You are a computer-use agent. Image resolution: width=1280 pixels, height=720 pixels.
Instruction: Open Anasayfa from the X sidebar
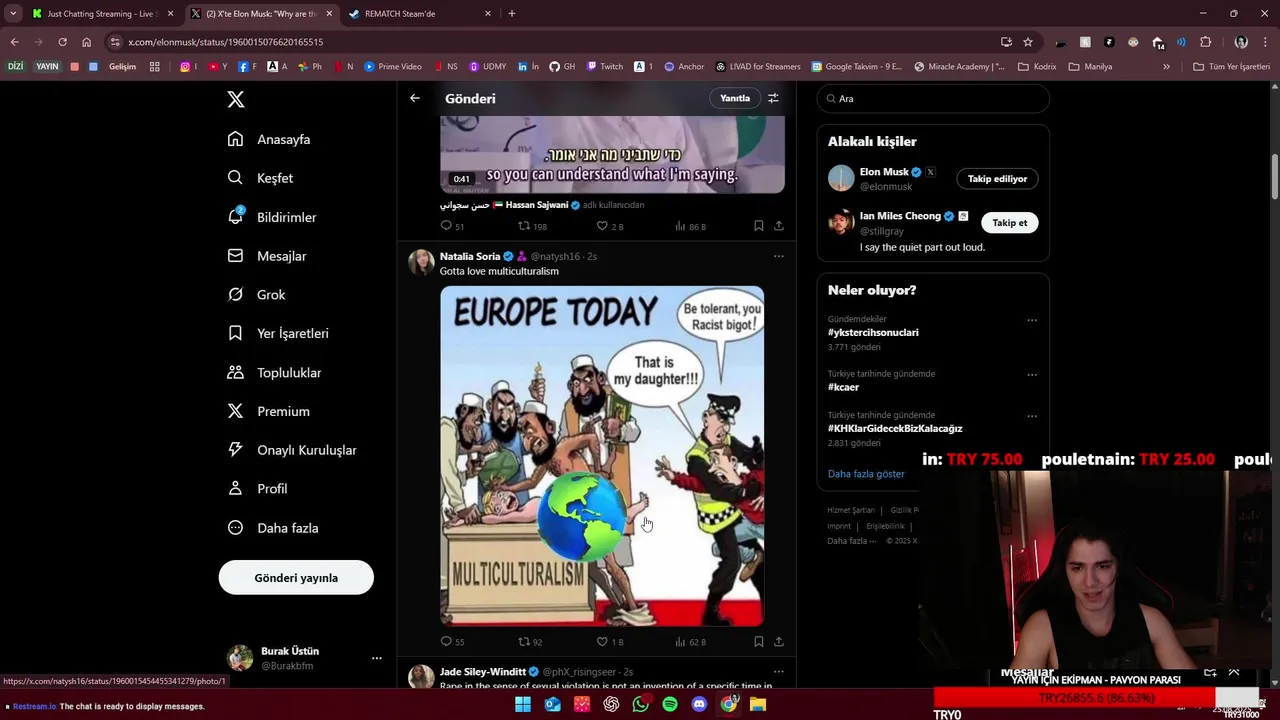pyautogui.click(x=269, y=139)
